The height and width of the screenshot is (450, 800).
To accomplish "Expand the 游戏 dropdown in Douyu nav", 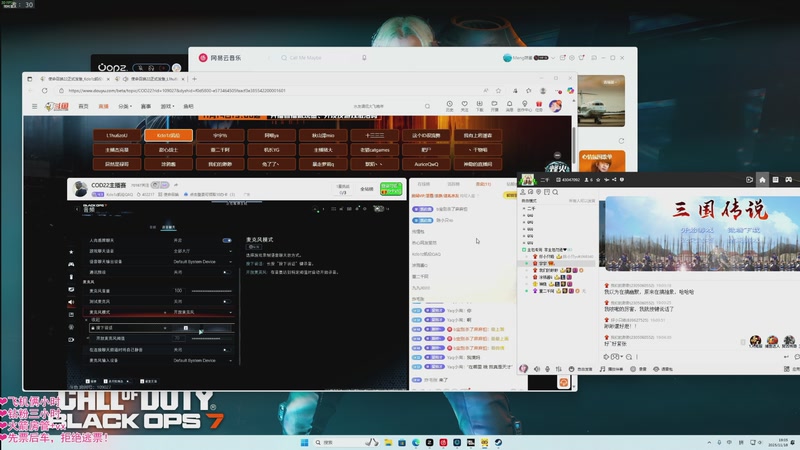I will (167, 106).
